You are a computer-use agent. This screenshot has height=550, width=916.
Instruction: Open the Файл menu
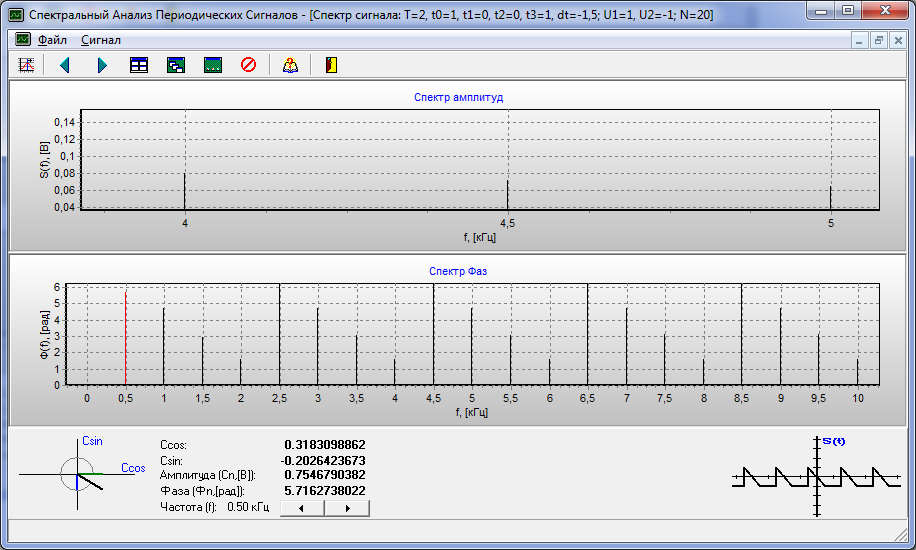click(x=52, y=40)
